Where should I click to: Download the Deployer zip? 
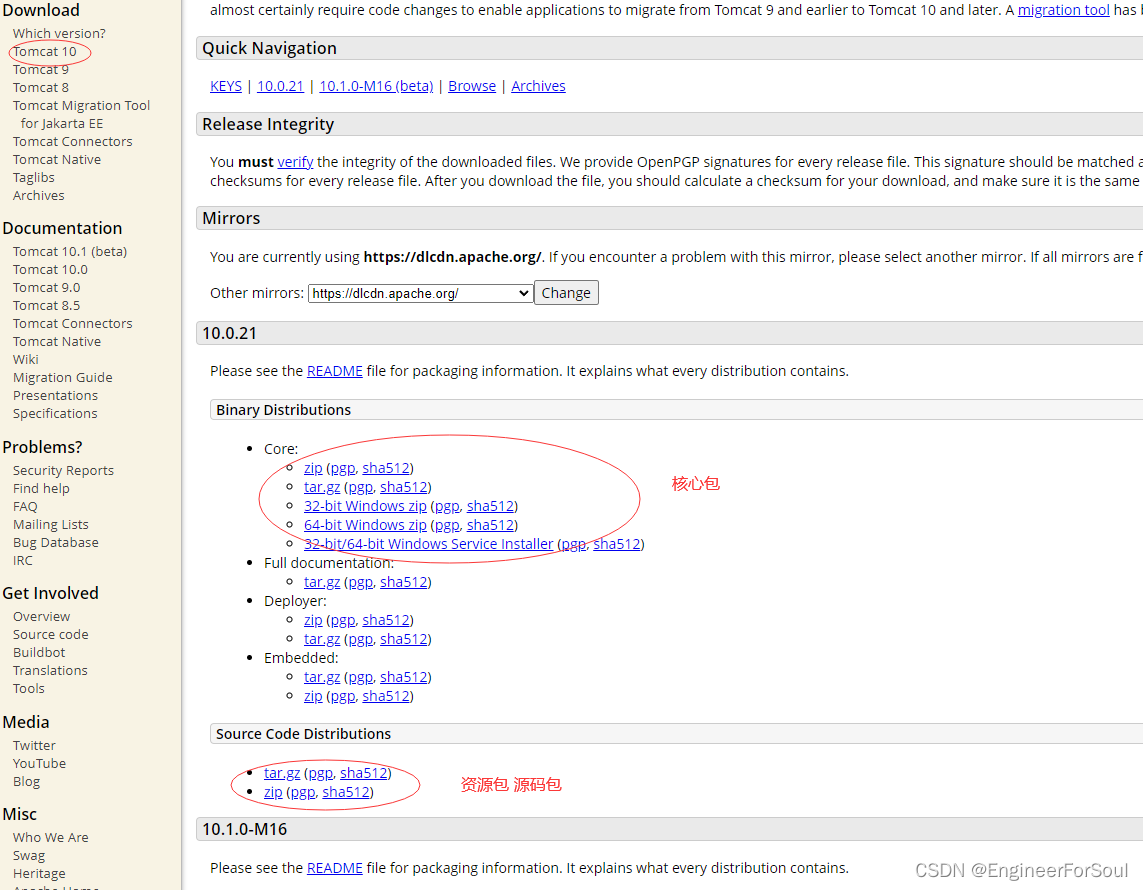click(x=313, y=620)
